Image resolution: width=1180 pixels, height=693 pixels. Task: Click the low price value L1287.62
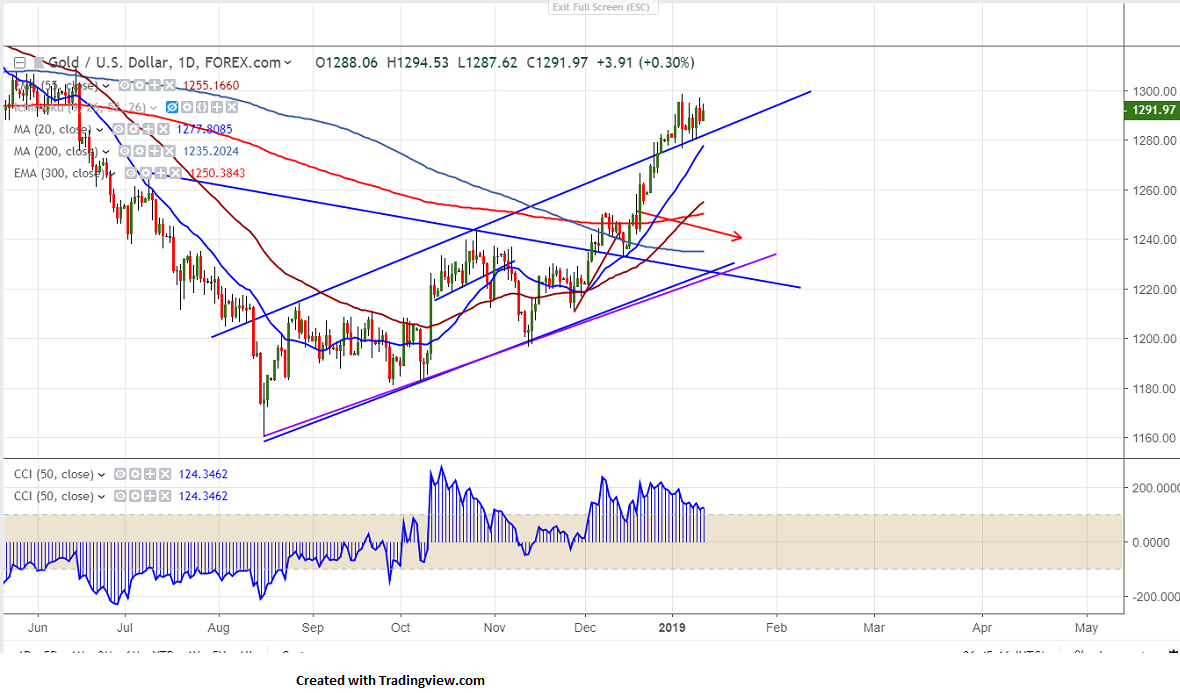(488, 62)
